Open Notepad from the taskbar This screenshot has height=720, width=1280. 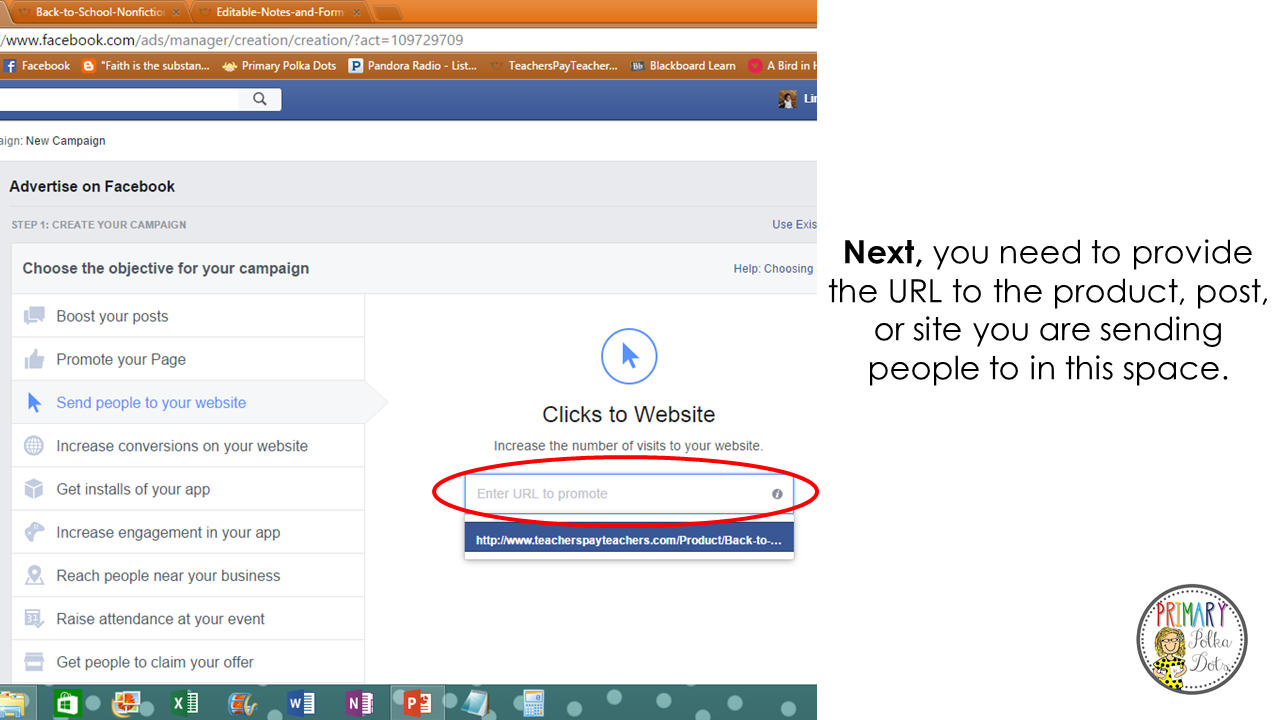(x=475, y=703)
